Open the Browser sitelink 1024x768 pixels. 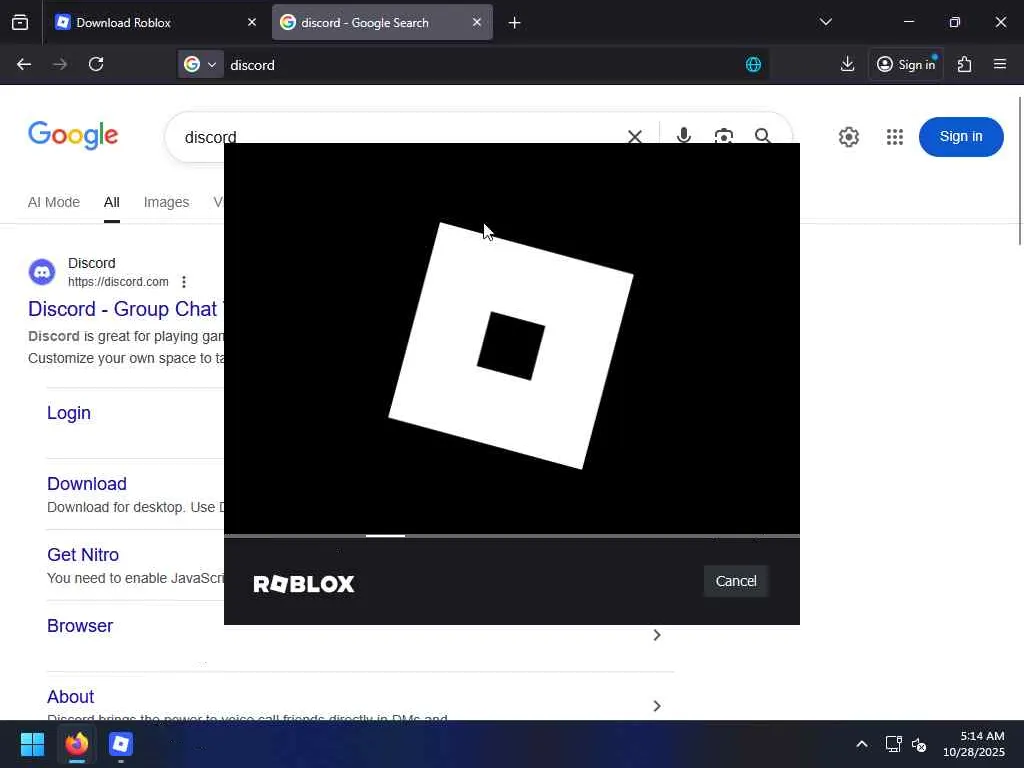[80, 626]
